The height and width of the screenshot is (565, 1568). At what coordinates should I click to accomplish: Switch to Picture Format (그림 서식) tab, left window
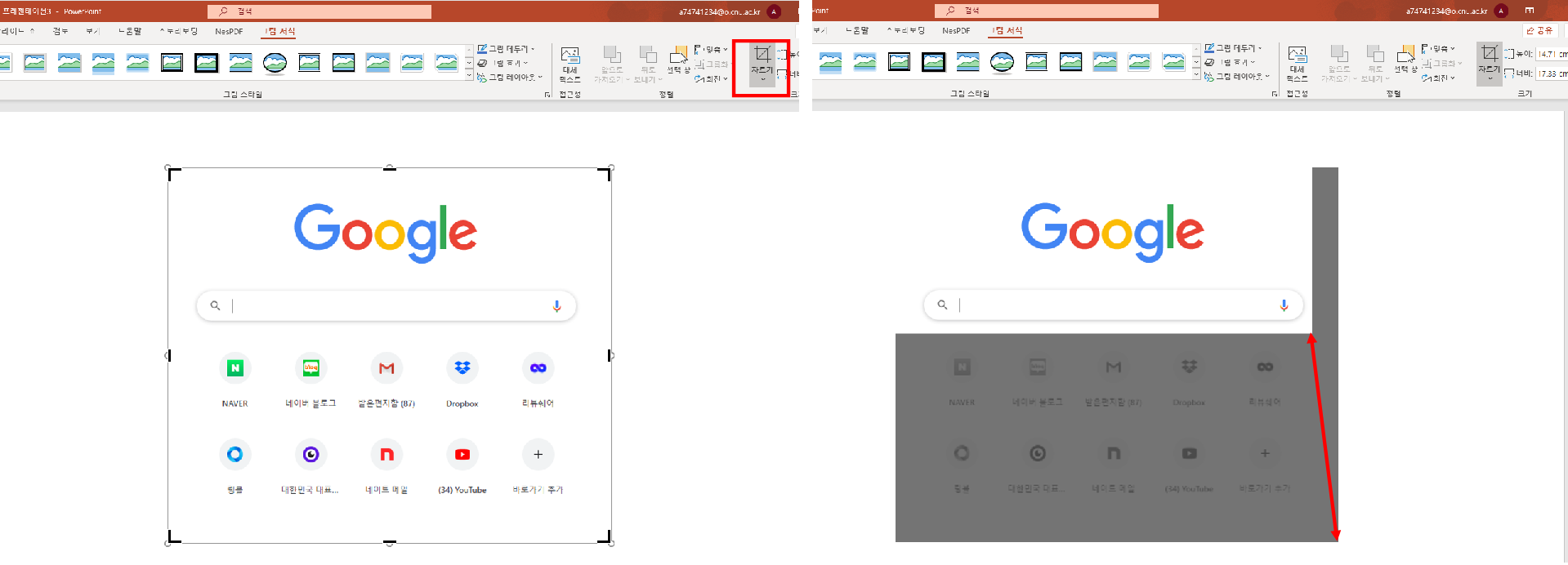(x=280, y=31)
